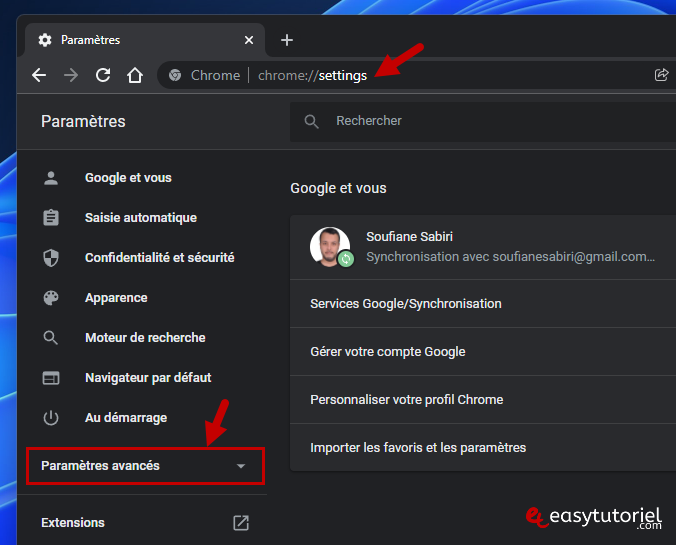
Task: Click Soufiane Sabiri profile avatar
Action: coord(330,247)
